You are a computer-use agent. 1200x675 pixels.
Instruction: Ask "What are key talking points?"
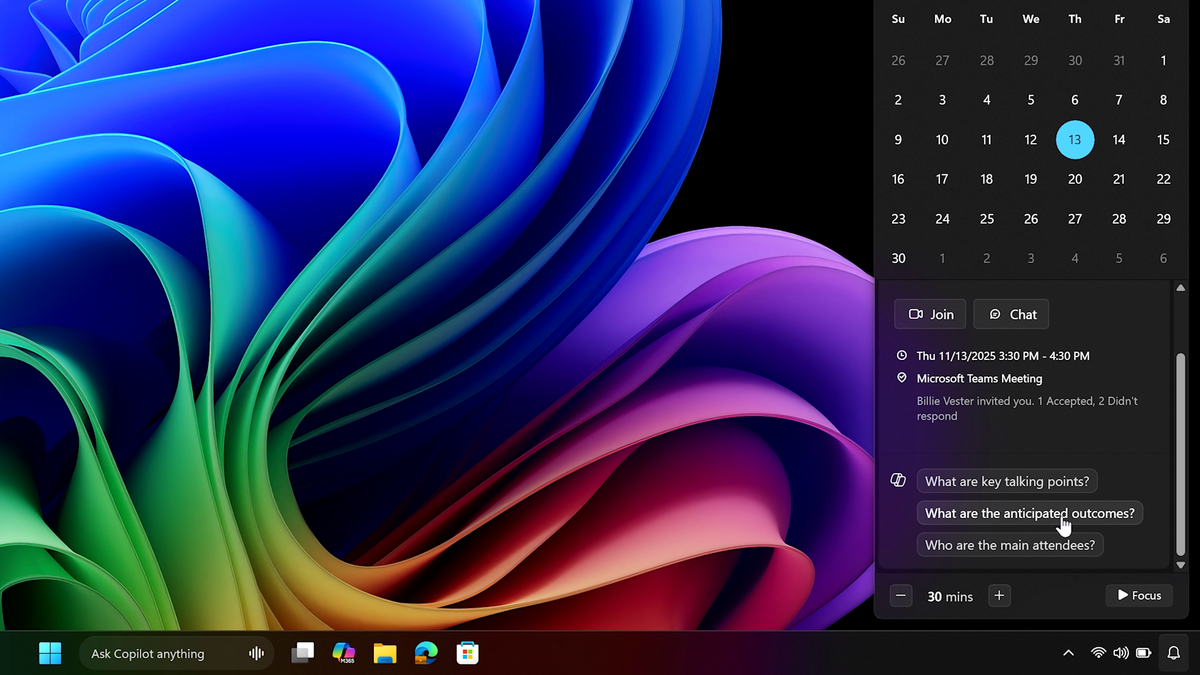click(1007, 481)
